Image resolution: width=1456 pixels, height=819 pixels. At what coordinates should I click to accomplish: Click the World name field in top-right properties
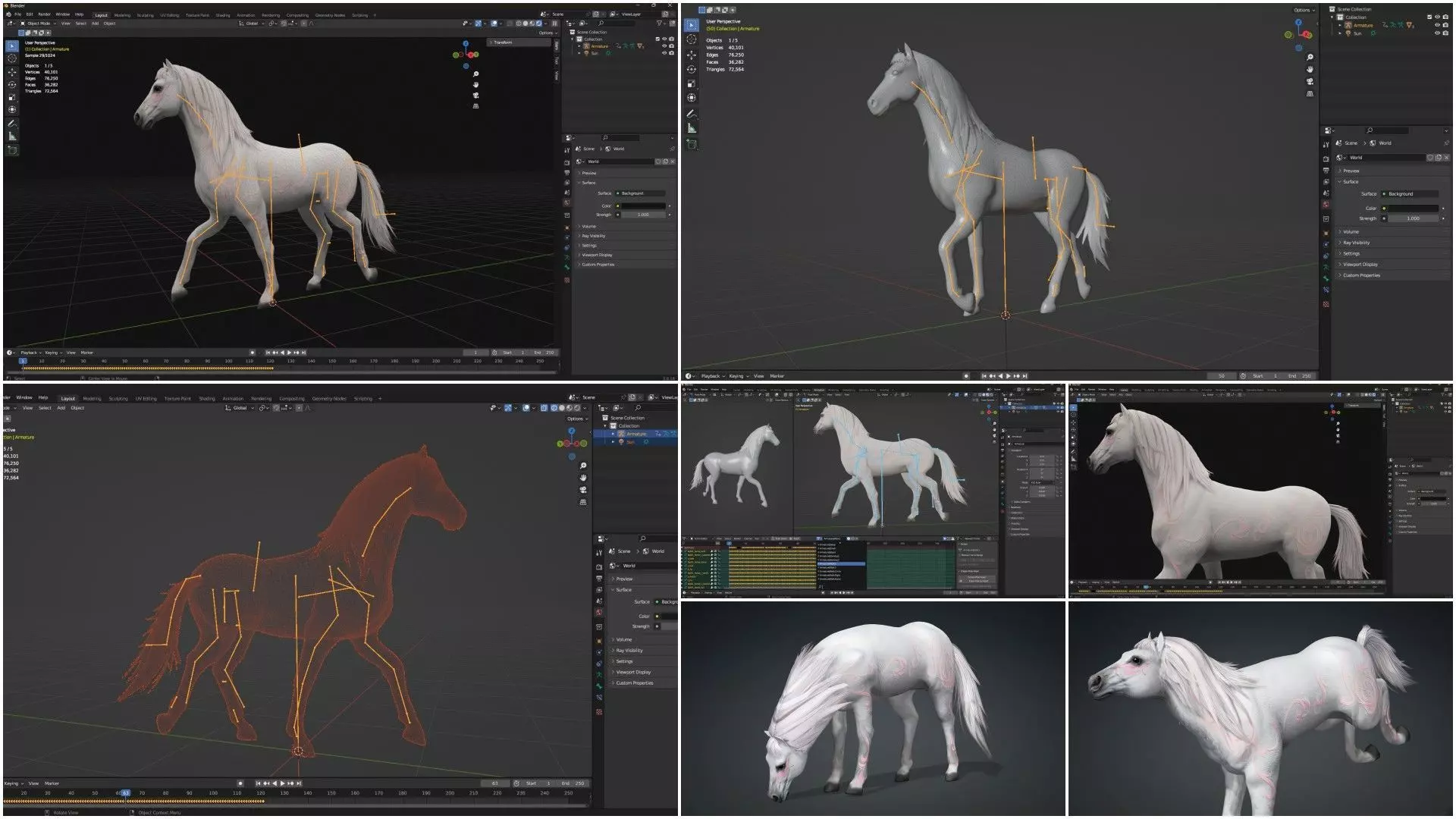click(x=1387, y=158)
